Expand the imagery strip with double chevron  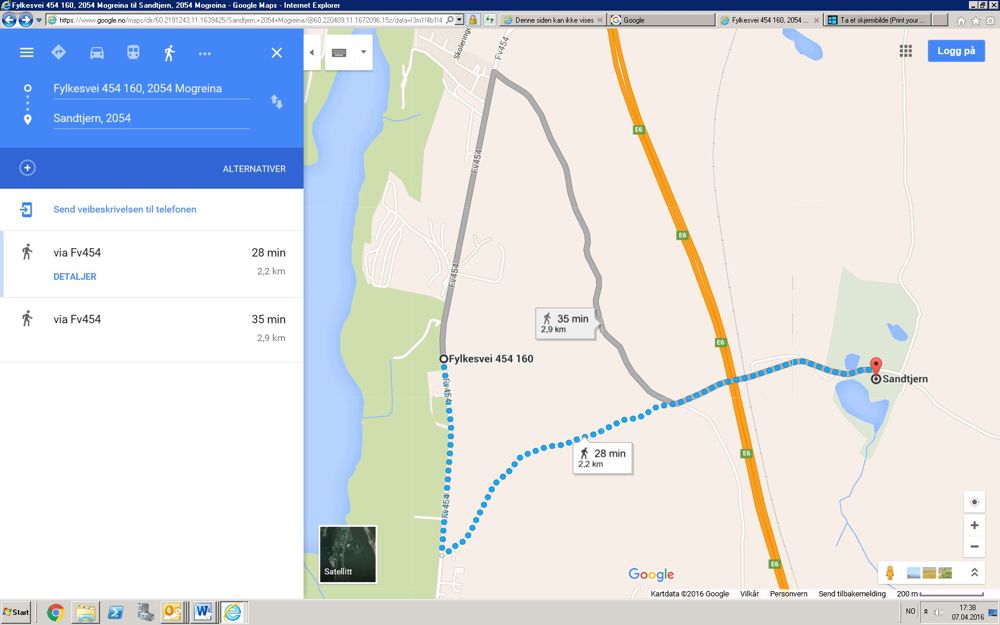[974, 573]
